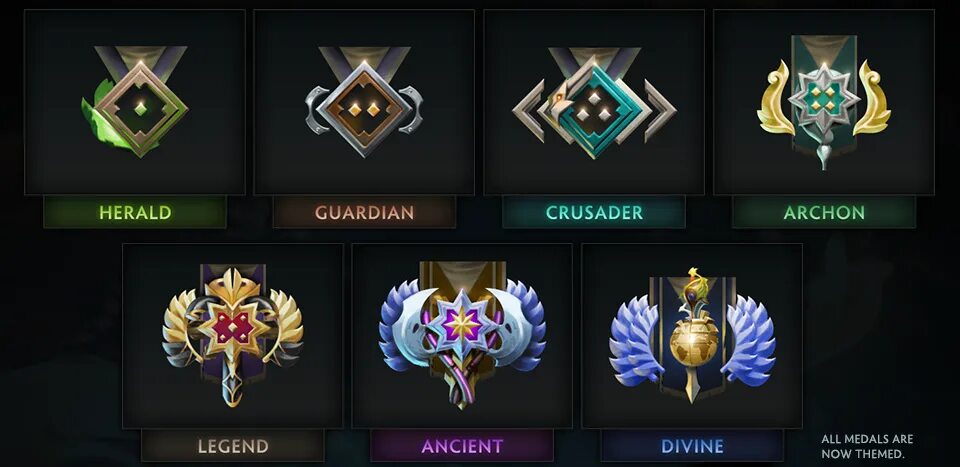Select the CRUSADER name plate
This screenshot has width=960, height=467.
594,212
